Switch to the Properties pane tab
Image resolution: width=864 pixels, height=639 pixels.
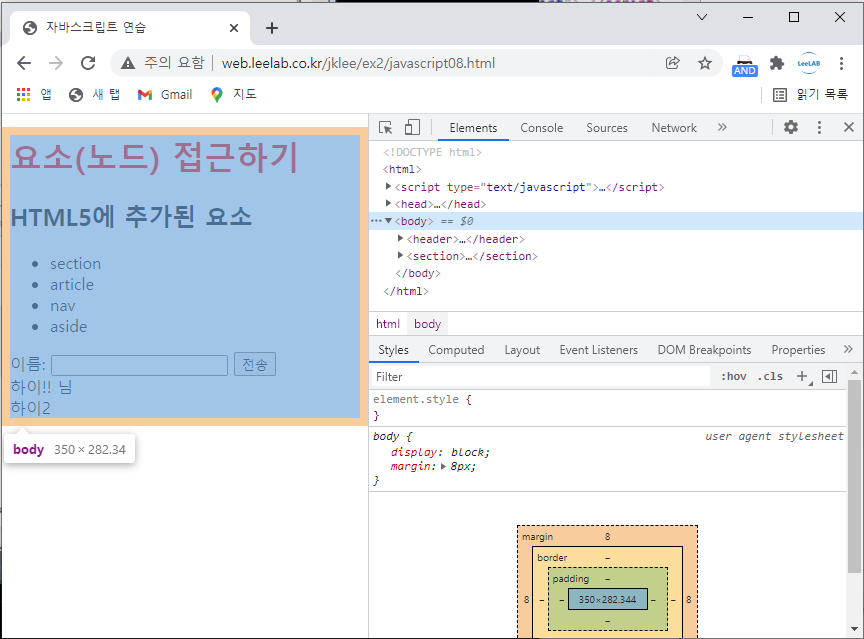[x=798, y=350]
